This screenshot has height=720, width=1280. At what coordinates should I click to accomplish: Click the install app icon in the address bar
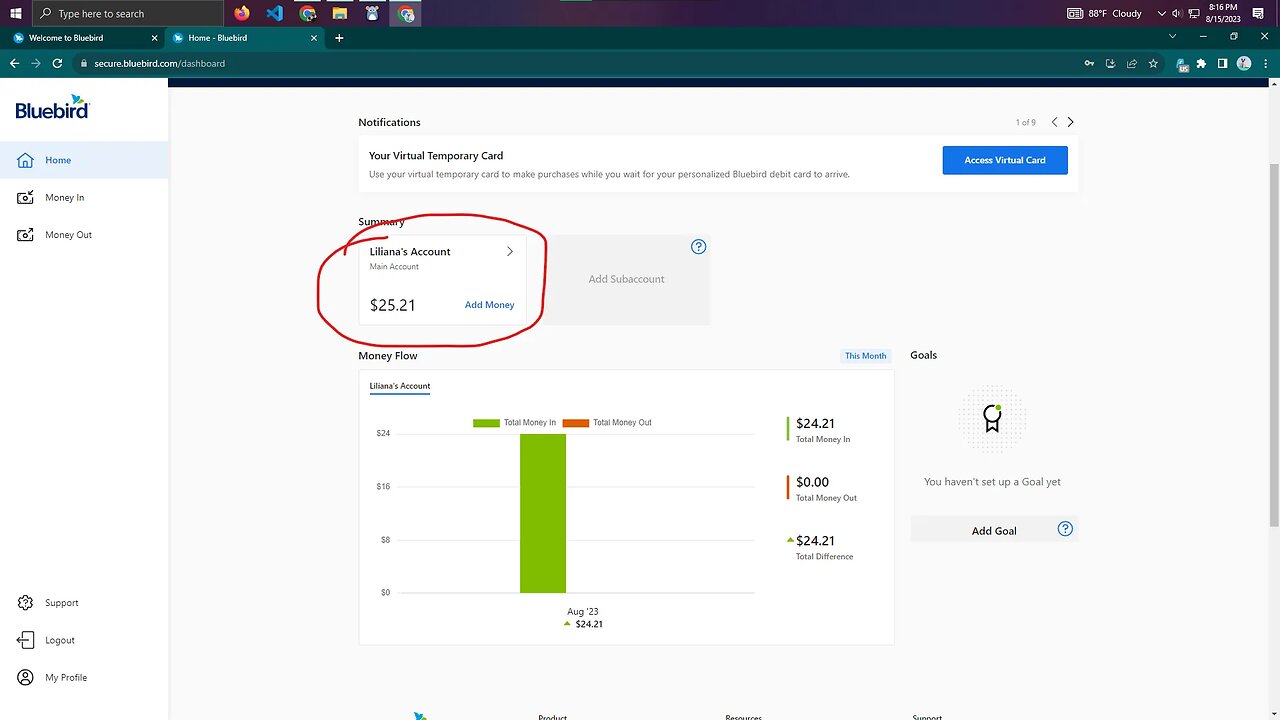pyautogui.click(x=1111, y=63)
